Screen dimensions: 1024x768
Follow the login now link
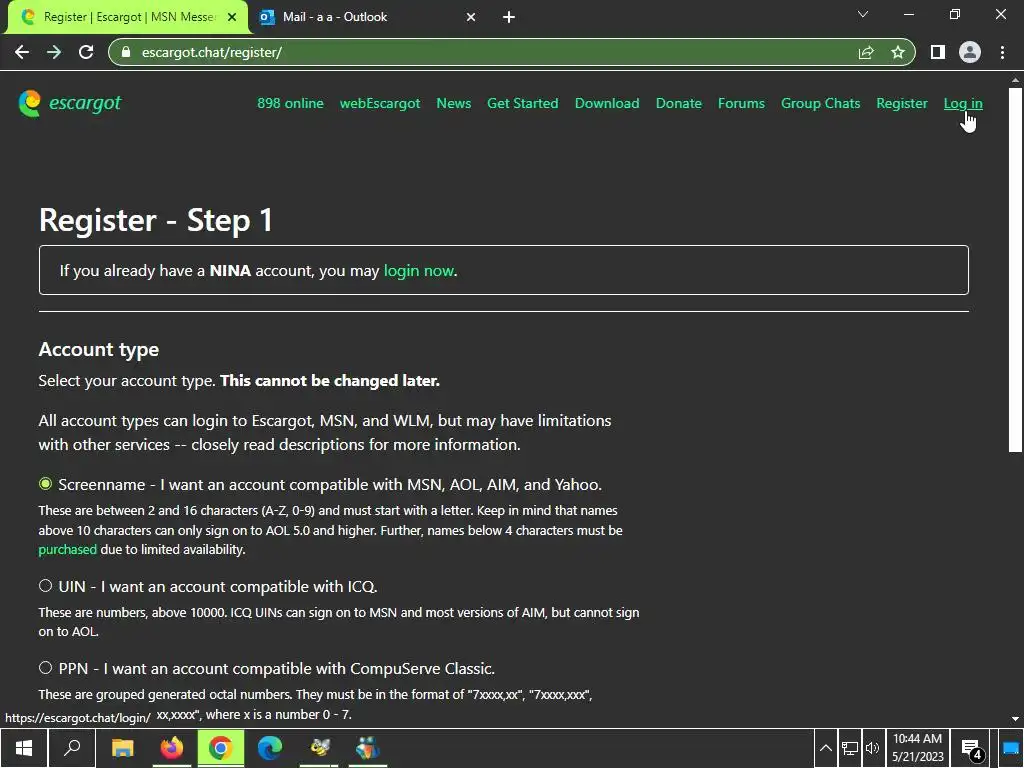coord(418,270)
